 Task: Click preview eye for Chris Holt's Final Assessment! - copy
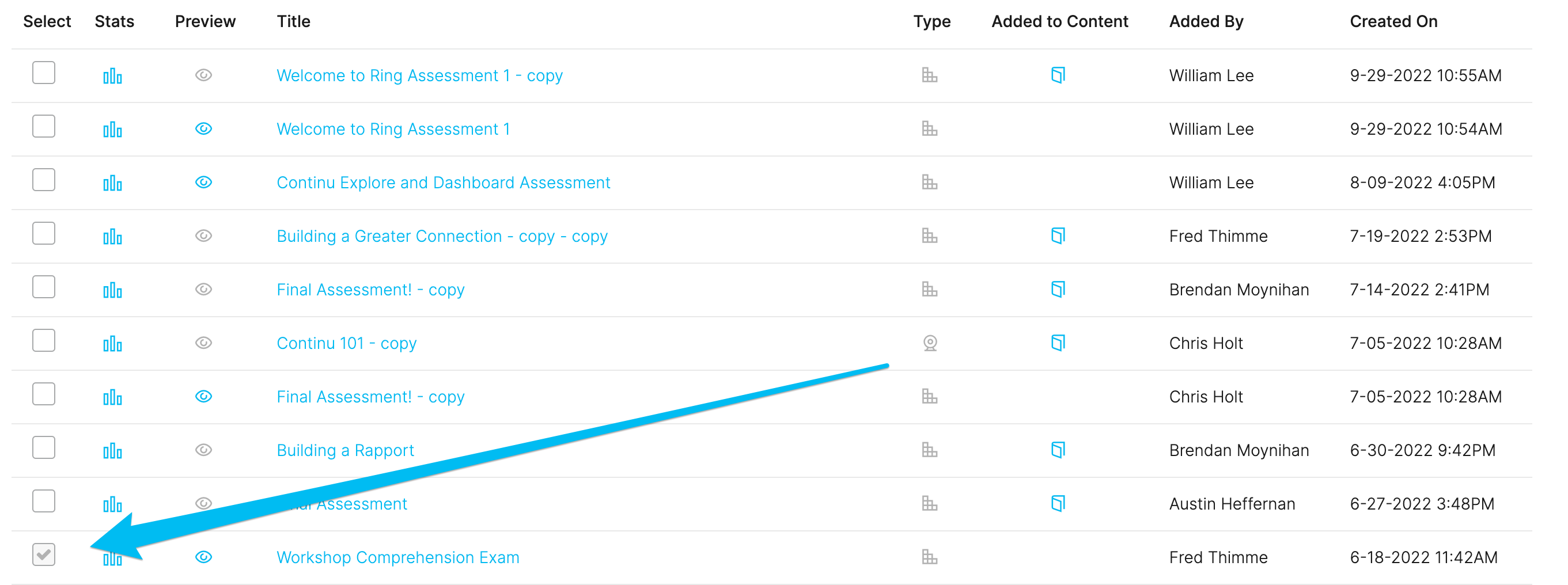203,397
